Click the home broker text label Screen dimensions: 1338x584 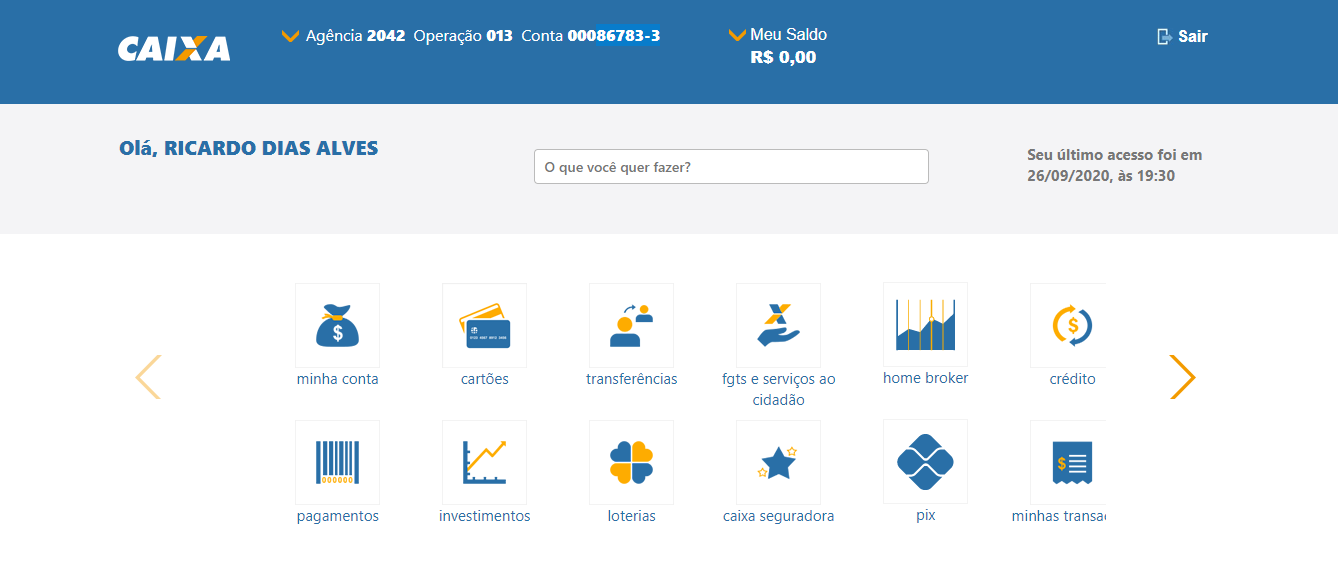(x=925, y=378)
